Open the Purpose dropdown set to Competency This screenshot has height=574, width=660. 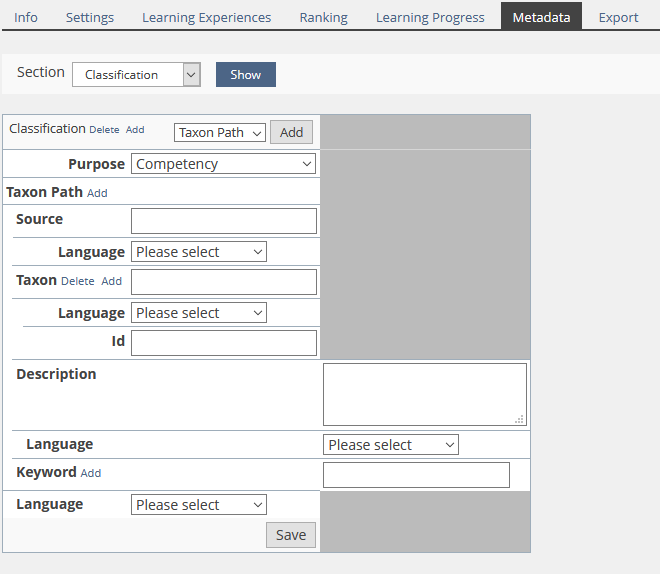[224, 164]
